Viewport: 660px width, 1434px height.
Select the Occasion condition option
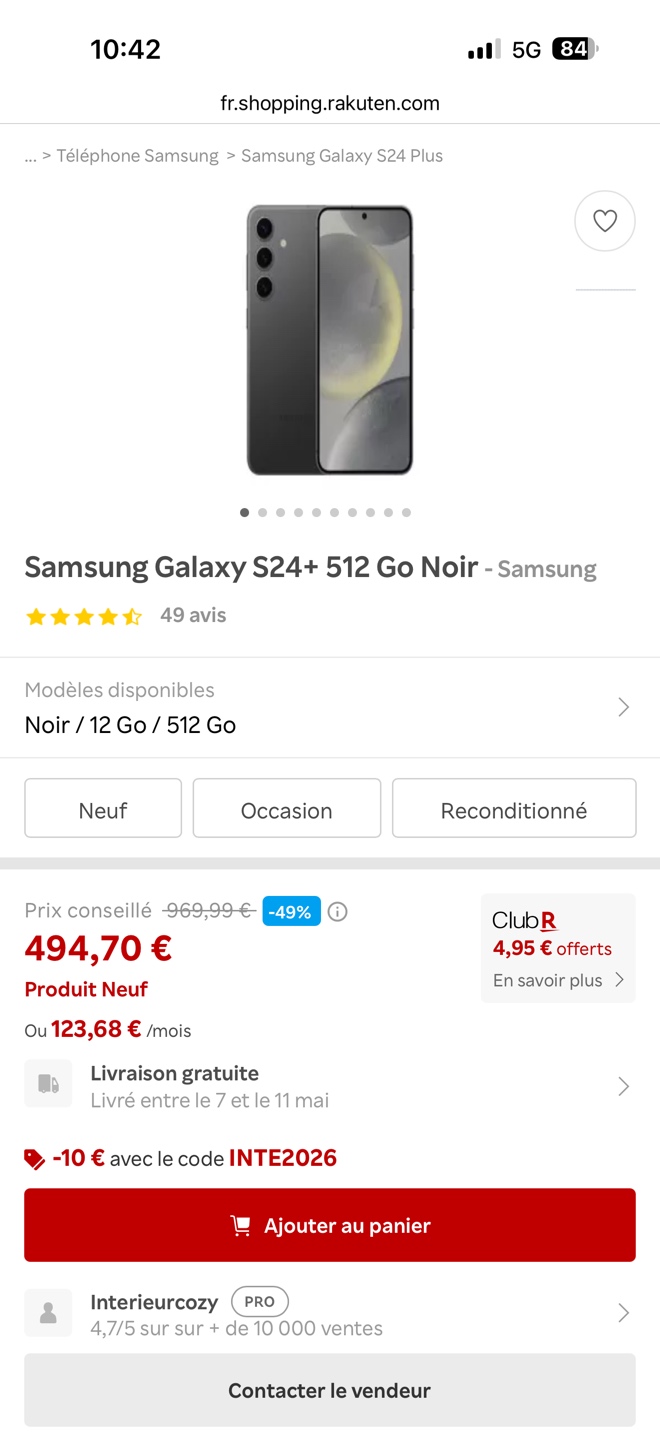tap(287, 808)
